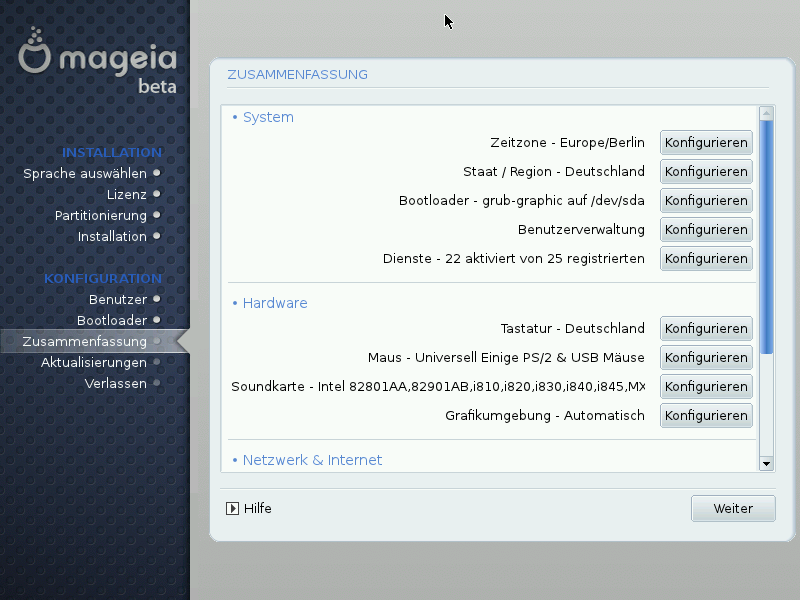The image size is (800, 600).
Task: Click the scrollbar down arrow
Action: [x=766, y=464]
